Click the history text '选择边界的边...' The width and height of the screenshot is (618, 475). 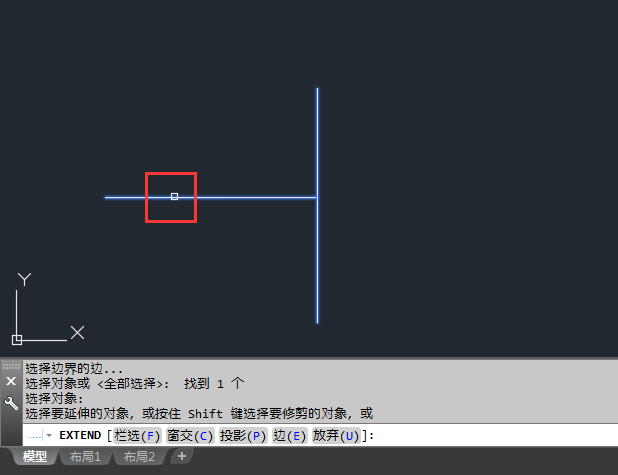coord(74,369)
